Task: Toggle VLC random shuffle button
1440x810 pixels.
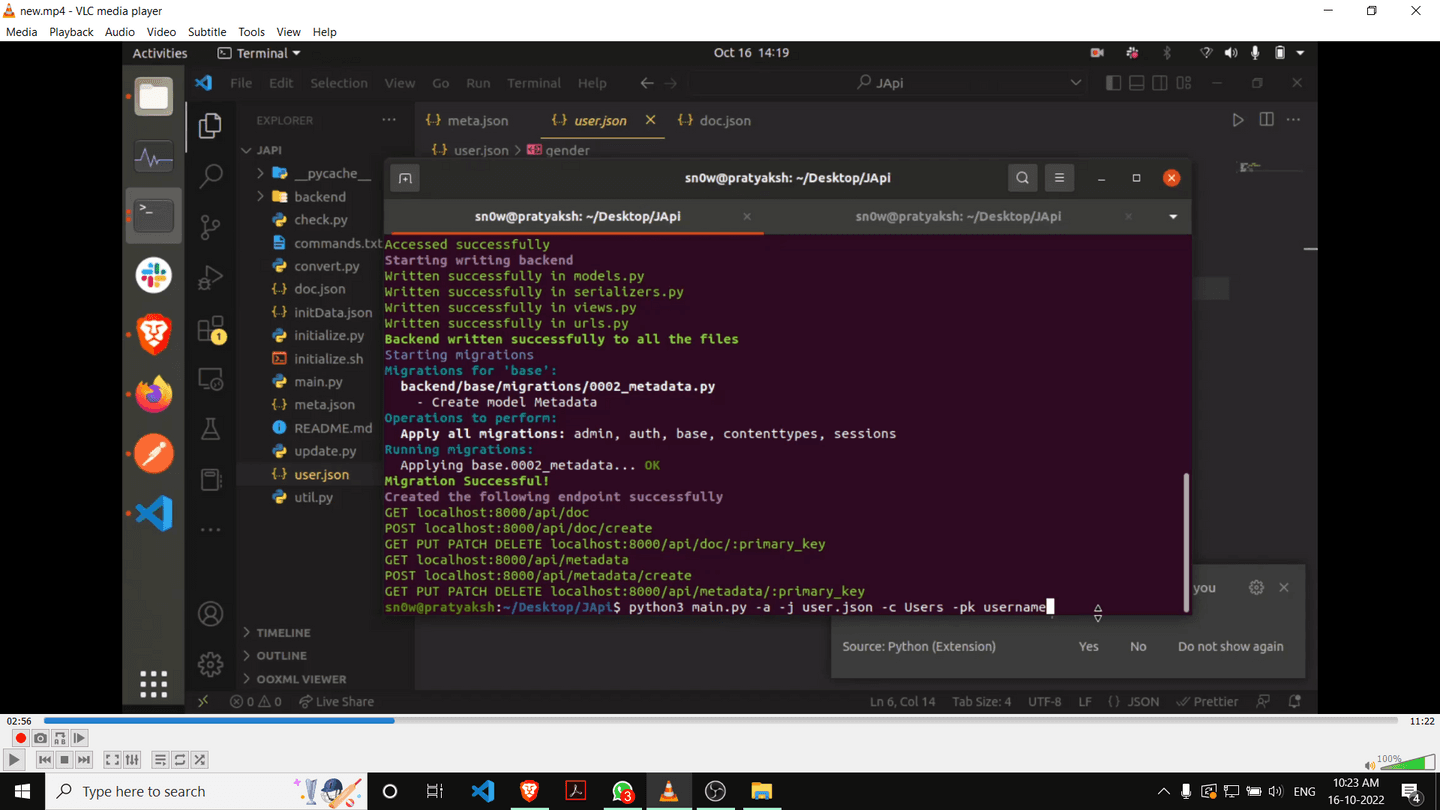Action: pyautogui.click(x=200, y=760)
